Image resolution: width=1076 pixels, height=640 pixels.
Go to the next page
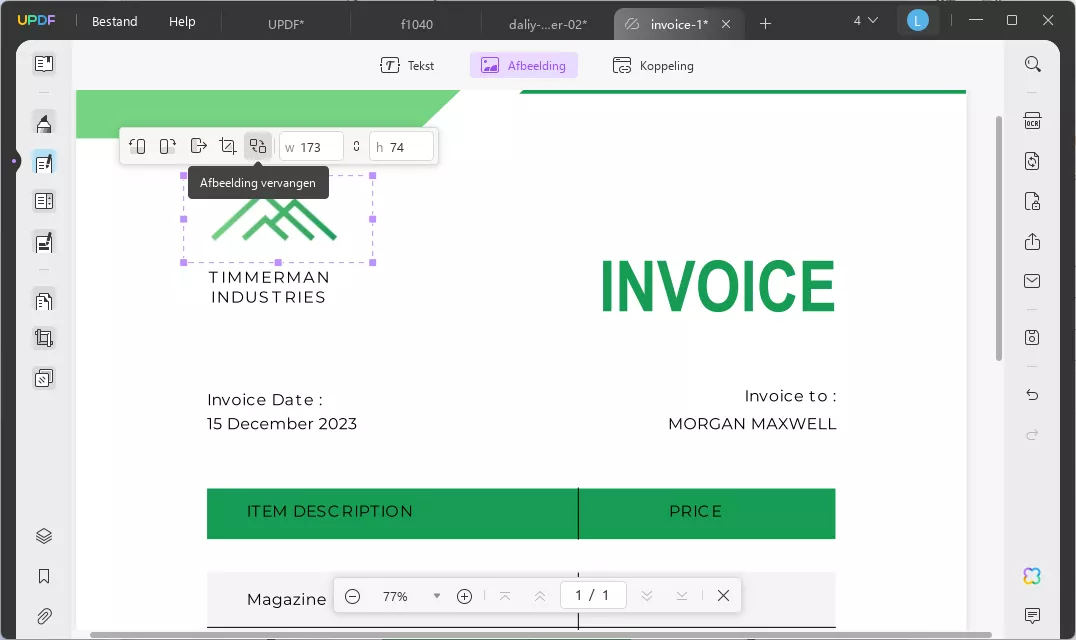pos(646,596)
